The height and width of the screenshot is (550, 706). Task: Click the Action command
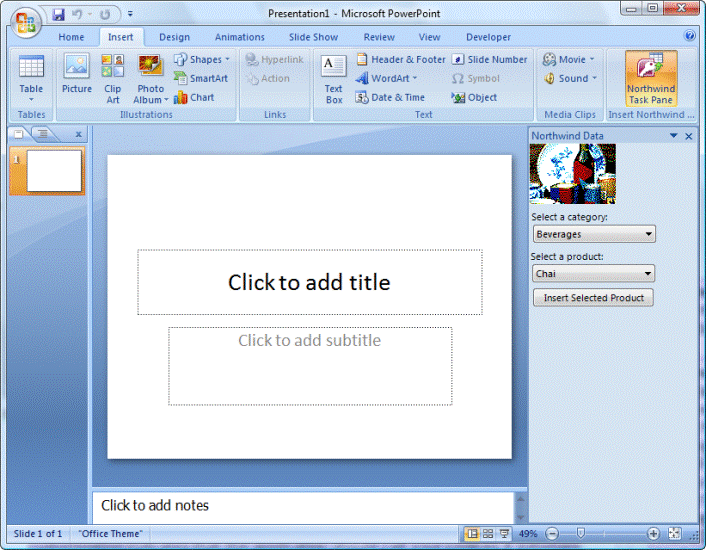point(268,78)
